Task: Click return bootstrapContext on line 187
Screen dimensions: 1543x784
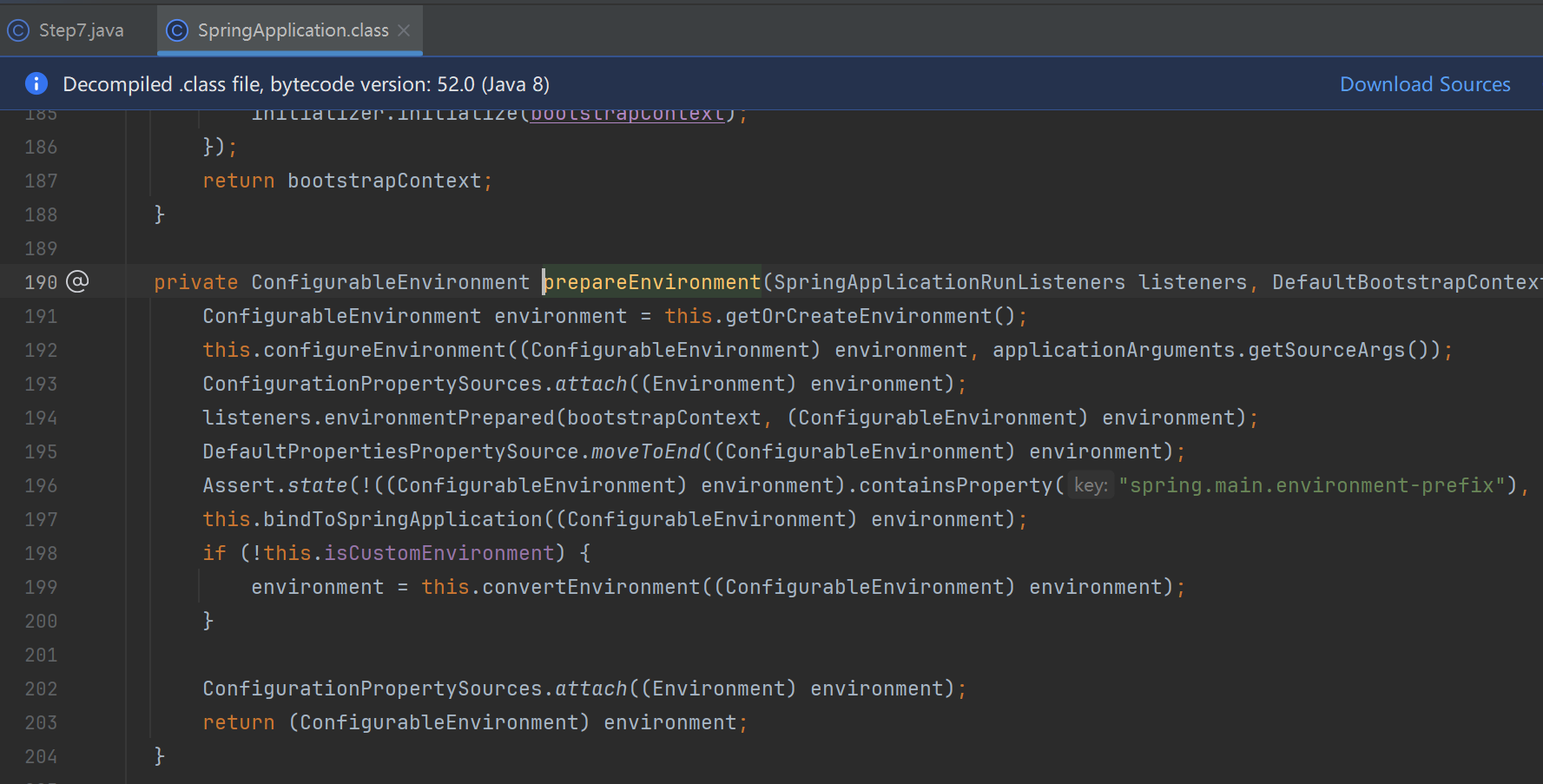Action: (347, 181)
